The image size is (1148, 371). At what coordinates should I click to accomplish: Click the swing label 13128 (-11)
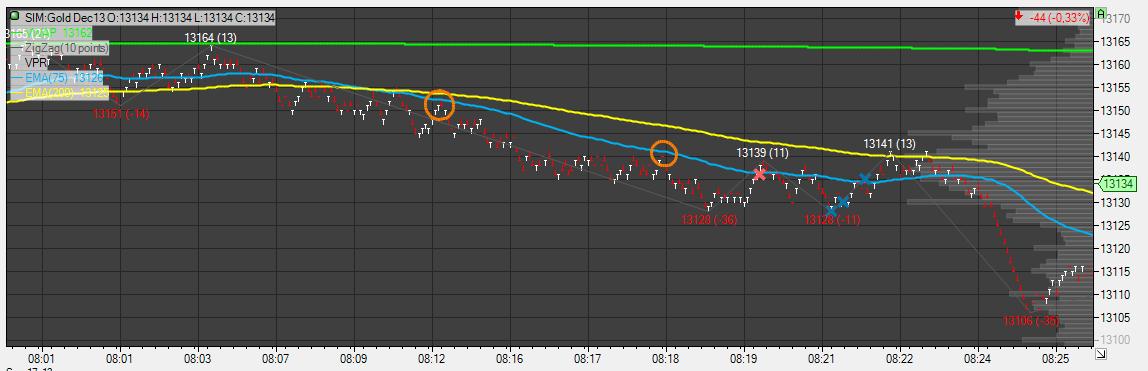coord(832,220)
